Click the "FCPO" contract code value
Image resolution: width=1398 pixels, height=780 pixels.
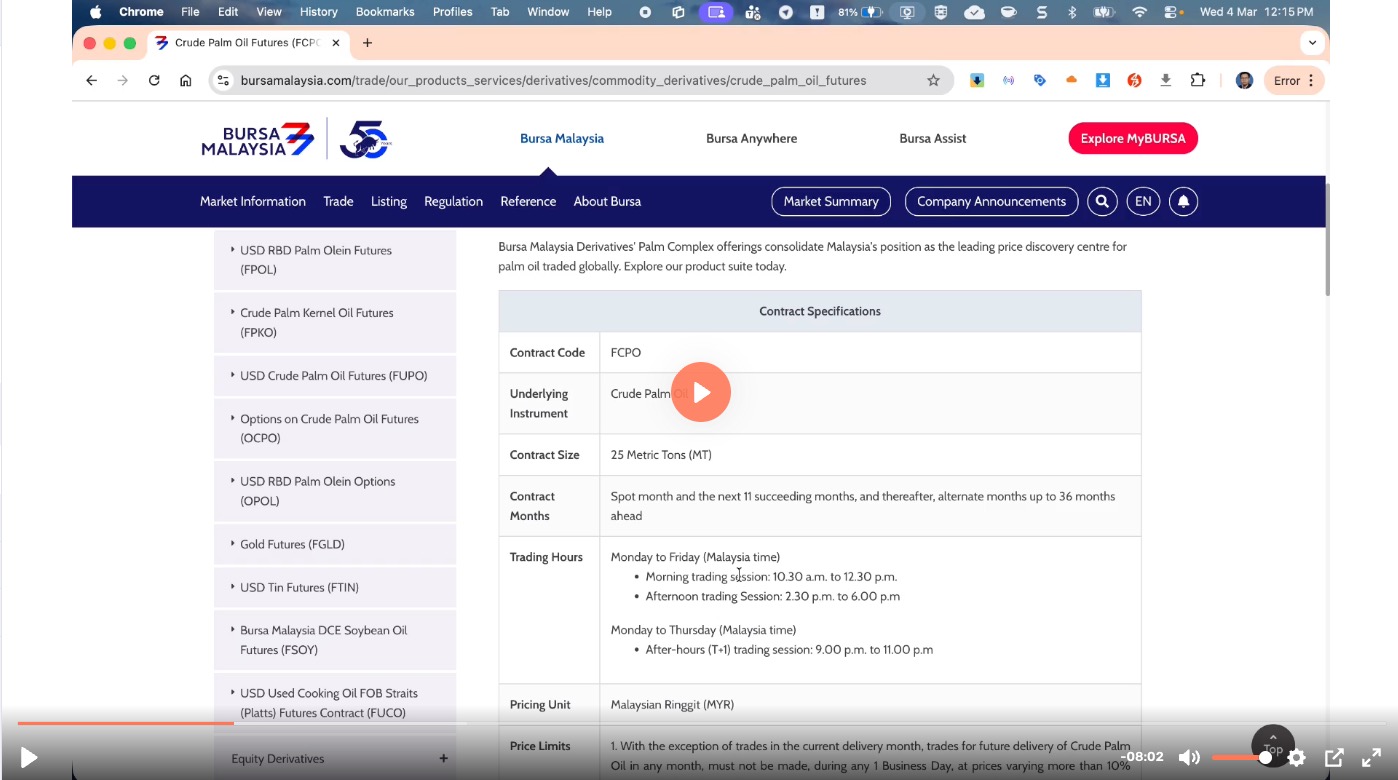(626, 353)
